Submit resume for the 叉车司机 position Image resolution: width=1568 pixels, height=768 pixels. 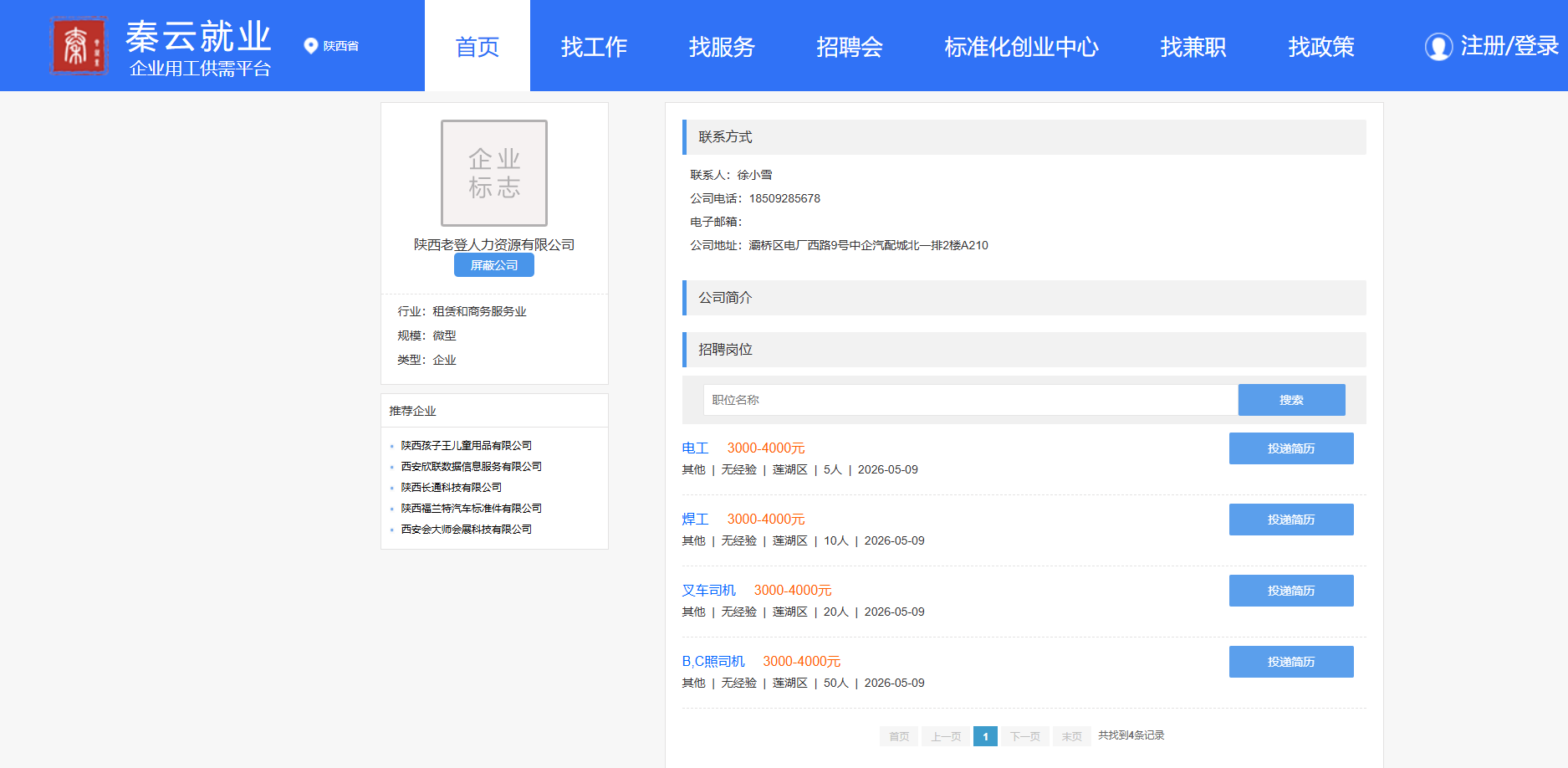[1291, 591]
